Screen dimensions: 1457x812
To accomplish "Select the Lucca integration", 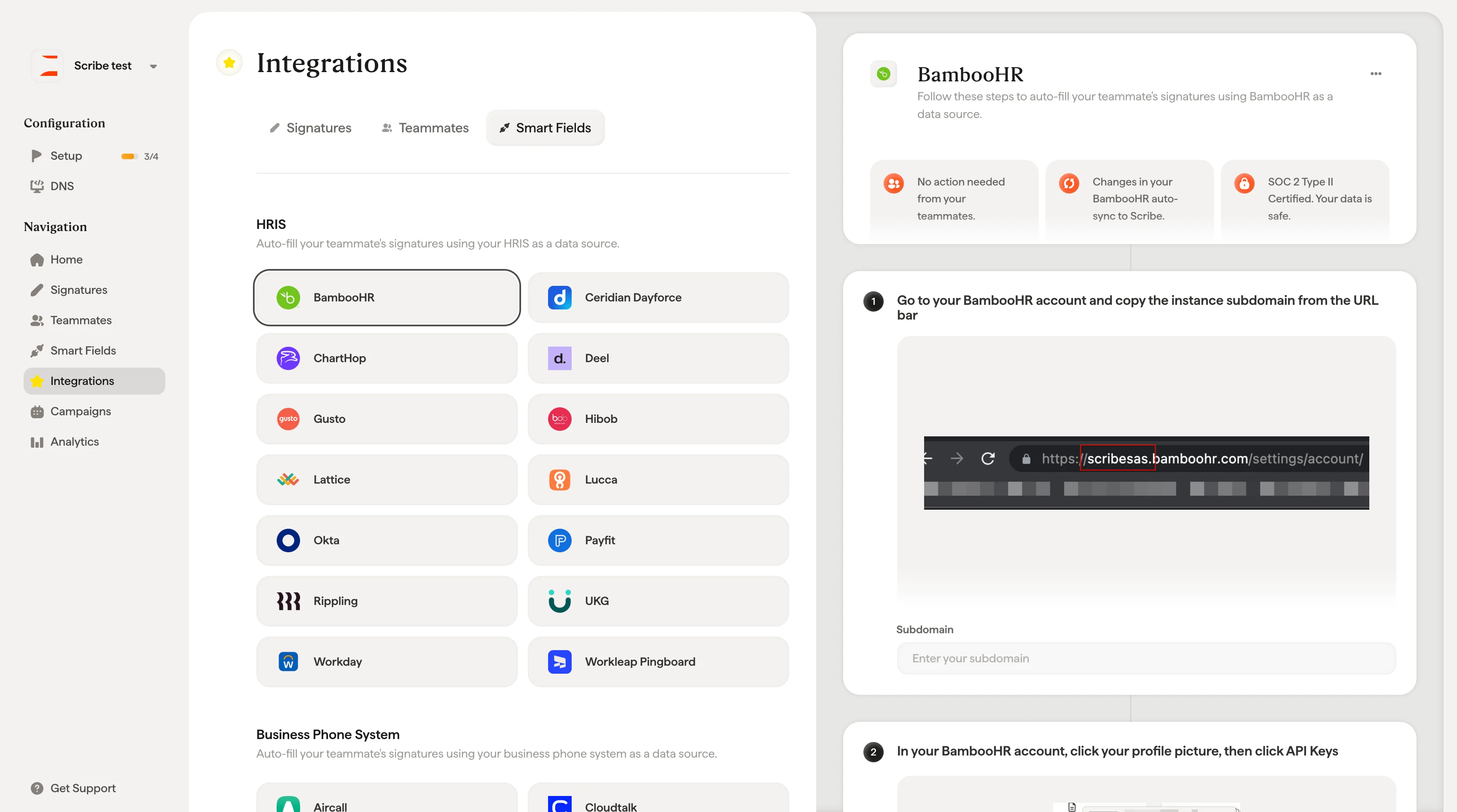I will click(658, 479).
